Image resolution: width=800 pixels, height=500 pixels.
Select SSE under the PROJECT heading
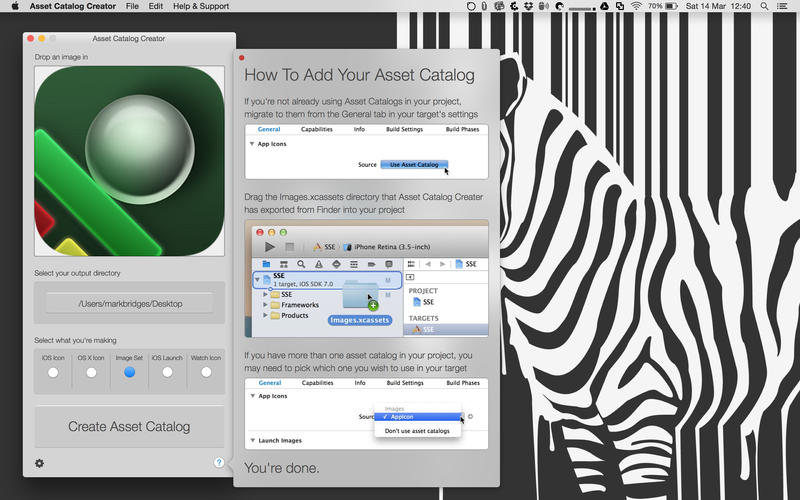[x=423, y=302]
